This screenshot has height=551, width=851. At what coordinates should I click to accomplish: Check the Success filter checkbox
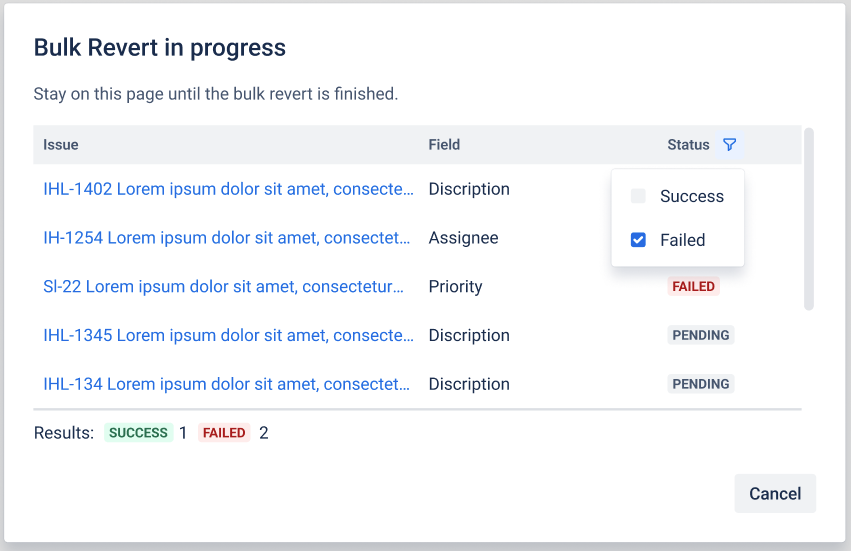638,196
